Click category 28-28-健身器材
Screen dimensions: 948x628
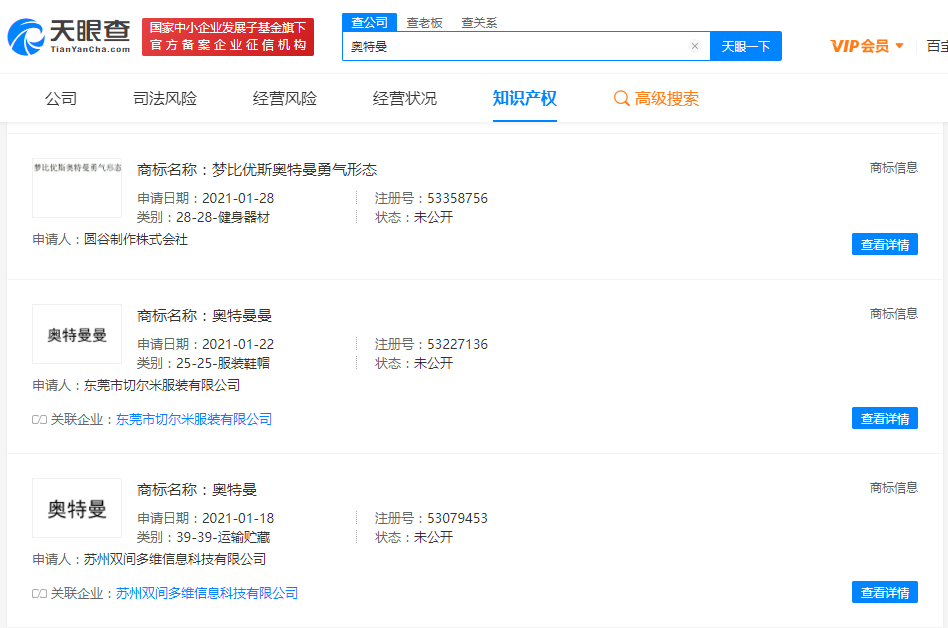(x=223, y=218)
